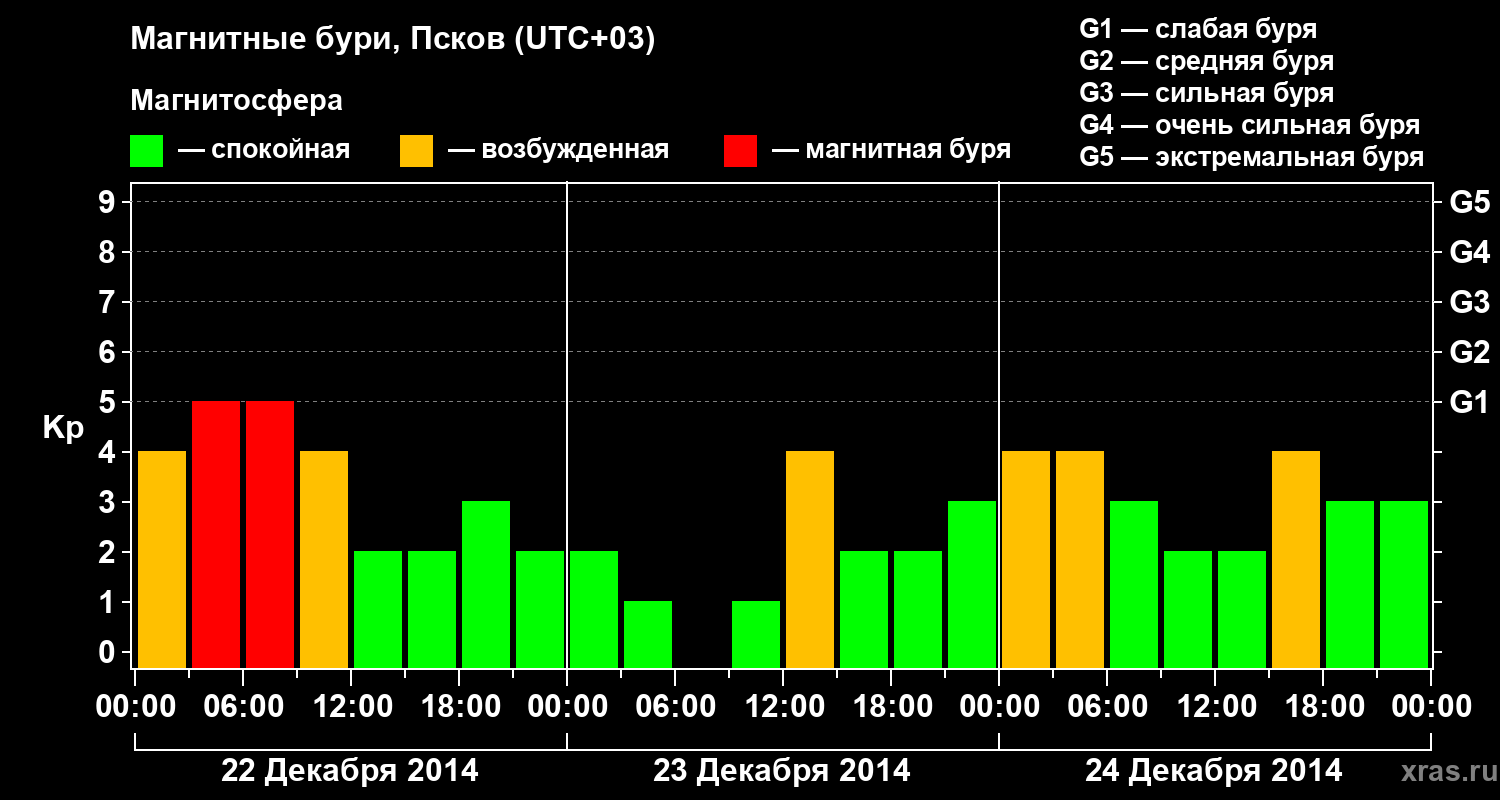Click the green Kp 3 bar on 23 December
This screenshot has height=800, width=1500.
point(972,585)
